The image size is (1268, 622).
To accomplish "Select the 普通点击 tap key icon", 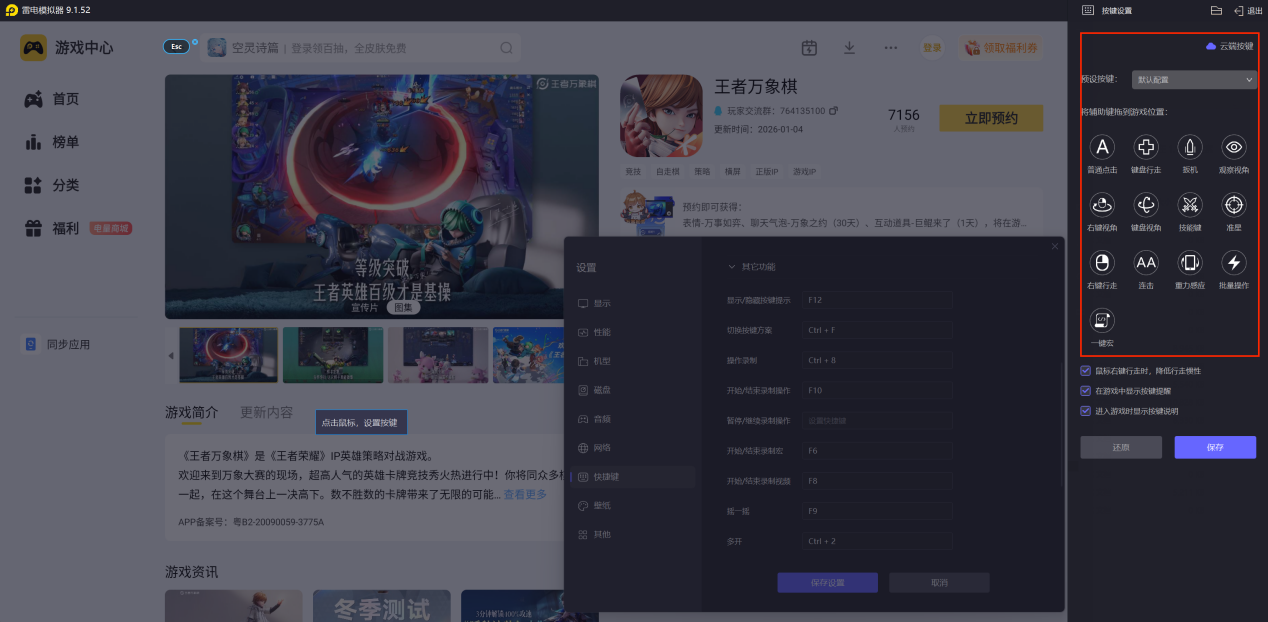I will click(1102, 148).
